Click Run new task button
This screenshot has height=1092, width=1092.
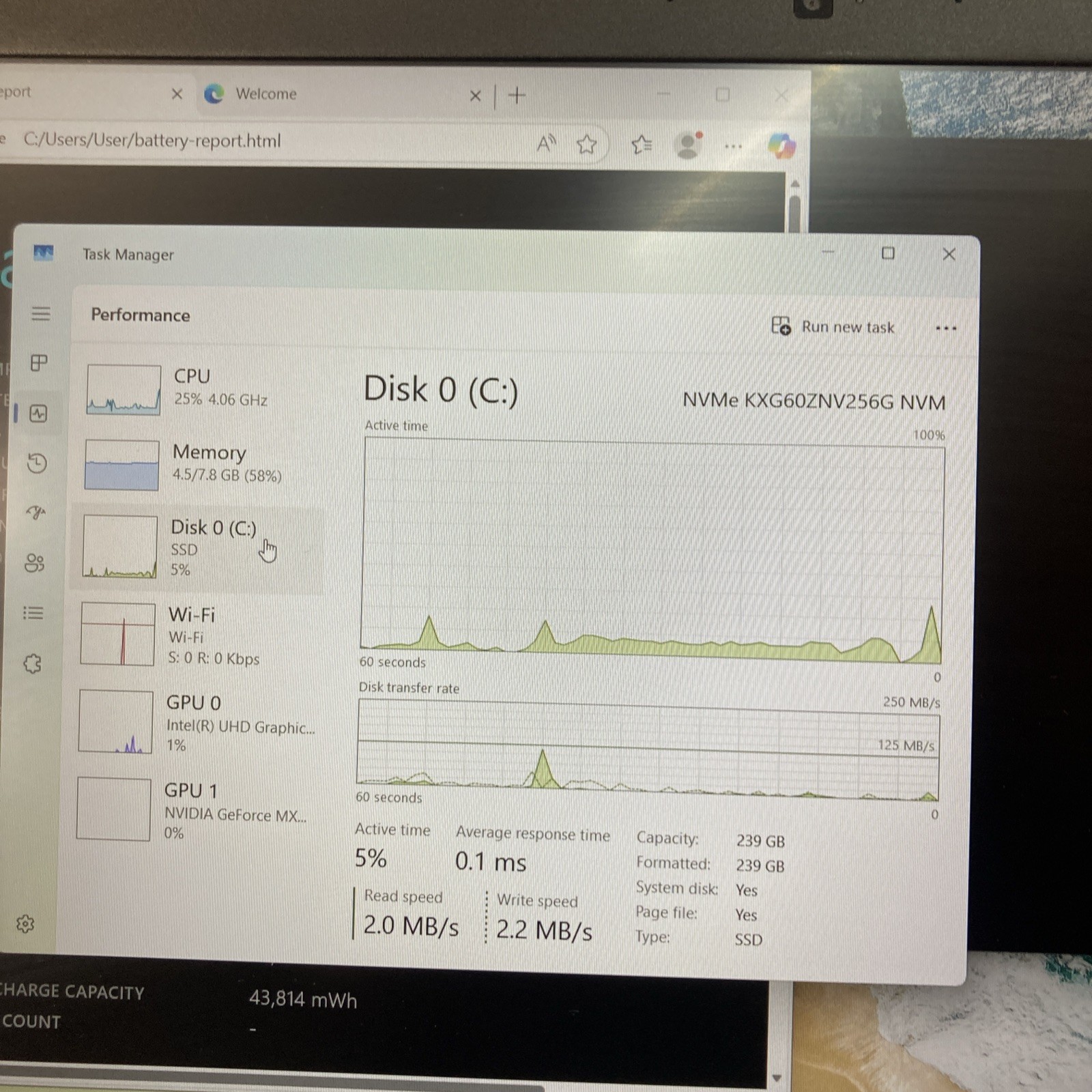tap(833, 327)
